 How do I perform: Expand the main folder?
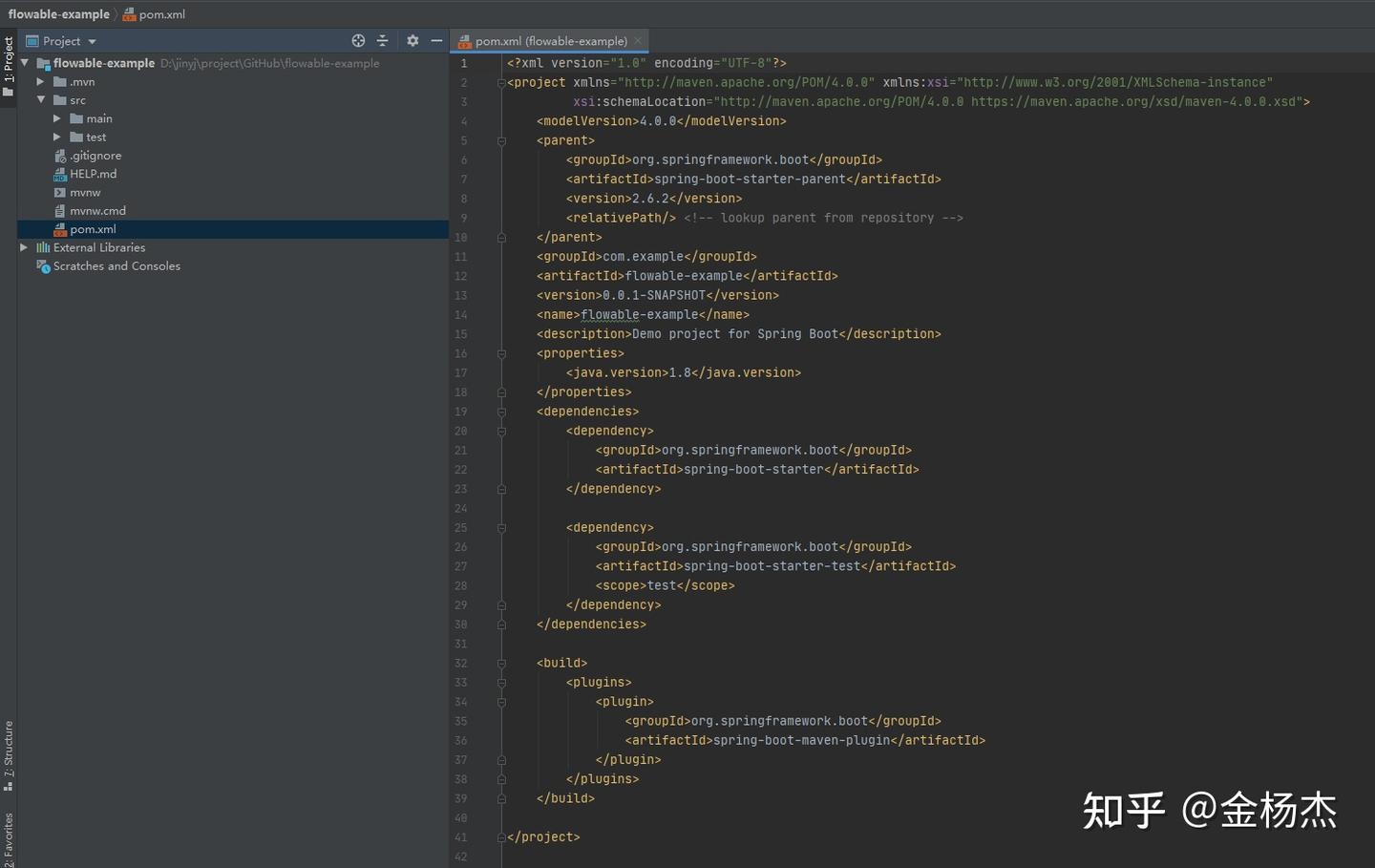coord(57,118)
